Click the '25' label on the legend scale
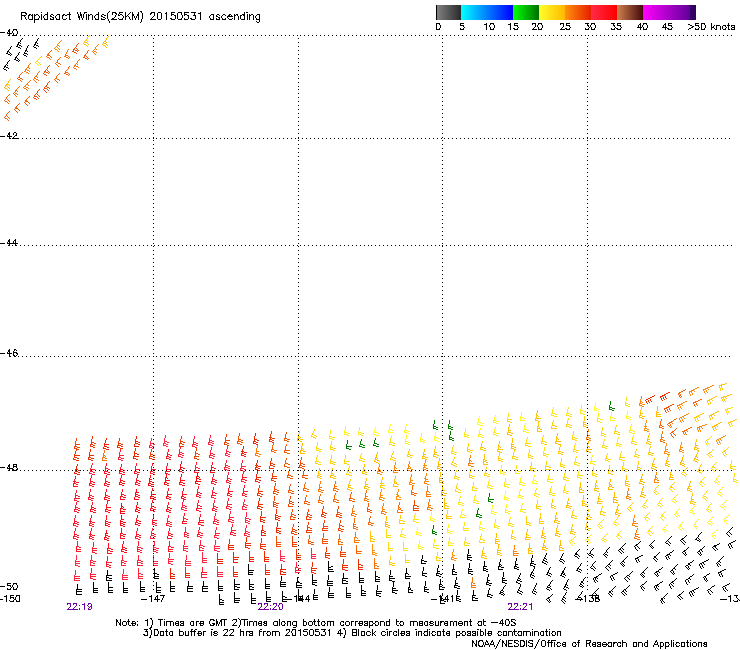 [565, 27]
